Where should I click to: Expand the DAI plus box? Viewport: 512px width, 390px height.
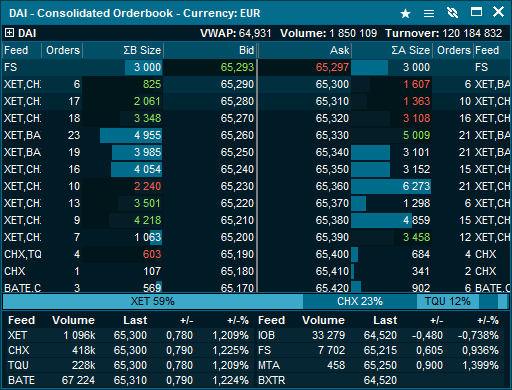pyautogui.click(x=9, y=33)
